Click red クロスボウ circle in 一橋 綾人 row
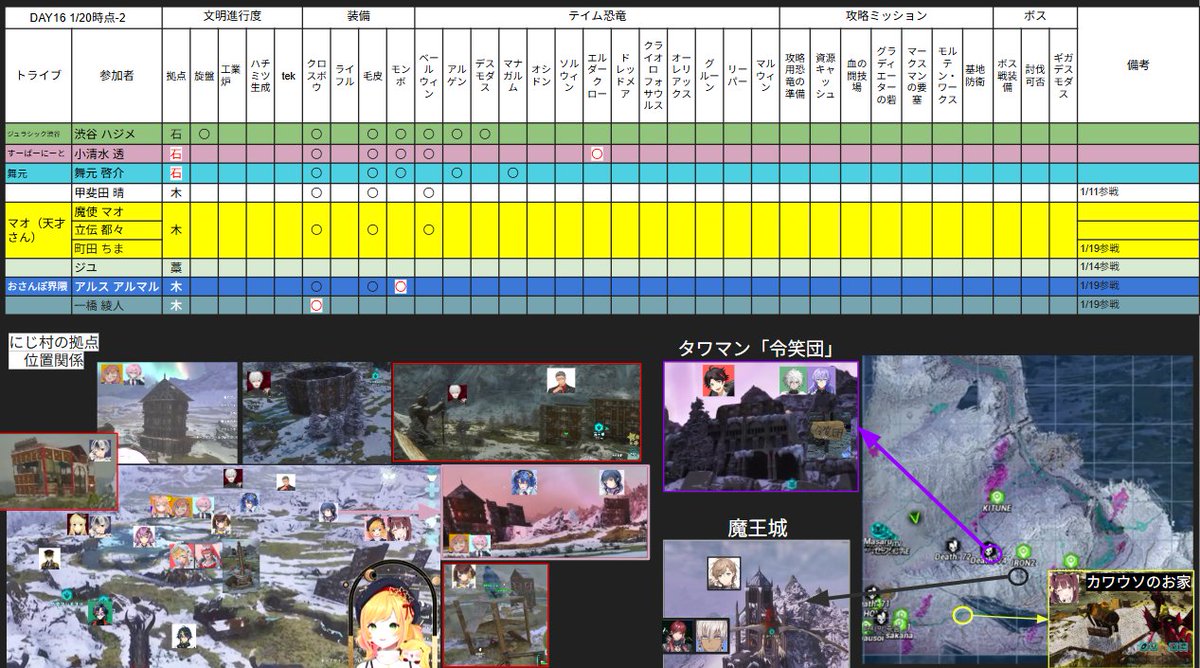The width and height of the screenshot is (1200, 668). (x=316, y=306)
